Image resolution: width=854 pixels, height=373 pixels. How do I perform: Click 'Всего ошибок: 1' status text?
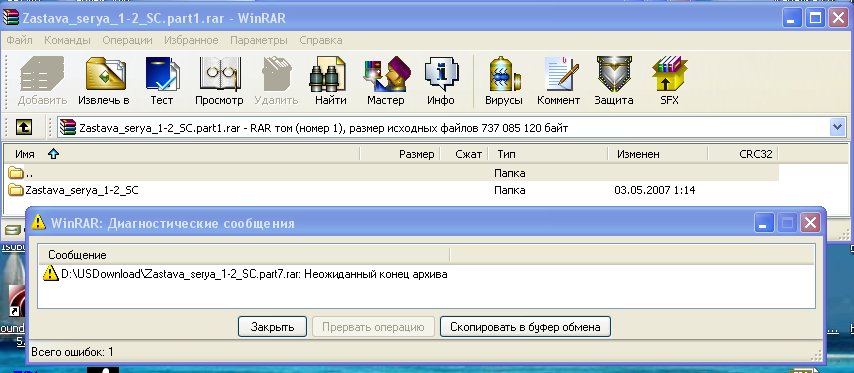point(72,352)
